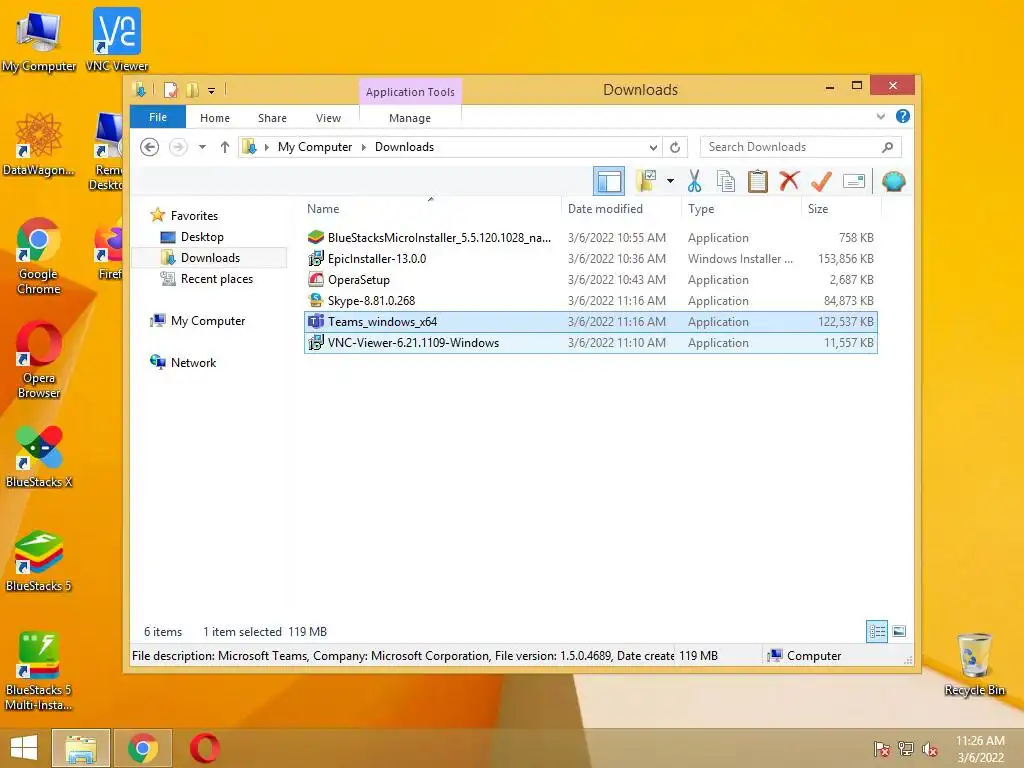Click the Action Center flag icon in tray

[x=881, y=749]
